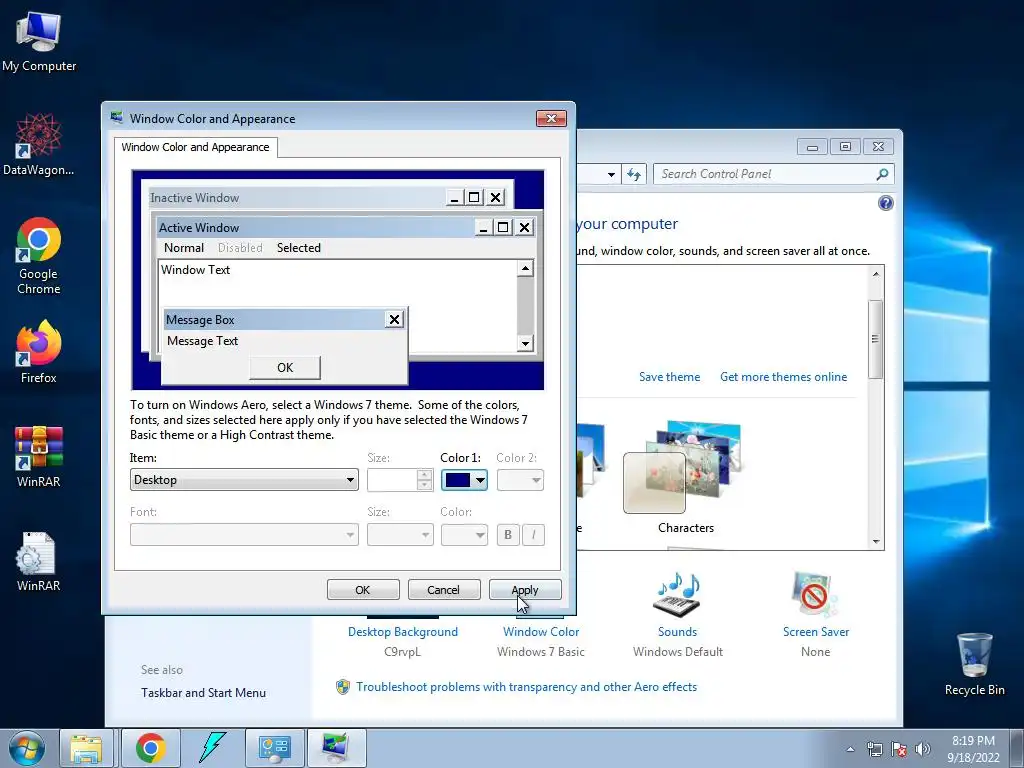Open the address bar history dropdown arrow
This screenshot has width=1024, height=768.
click(x=611, y=174)
